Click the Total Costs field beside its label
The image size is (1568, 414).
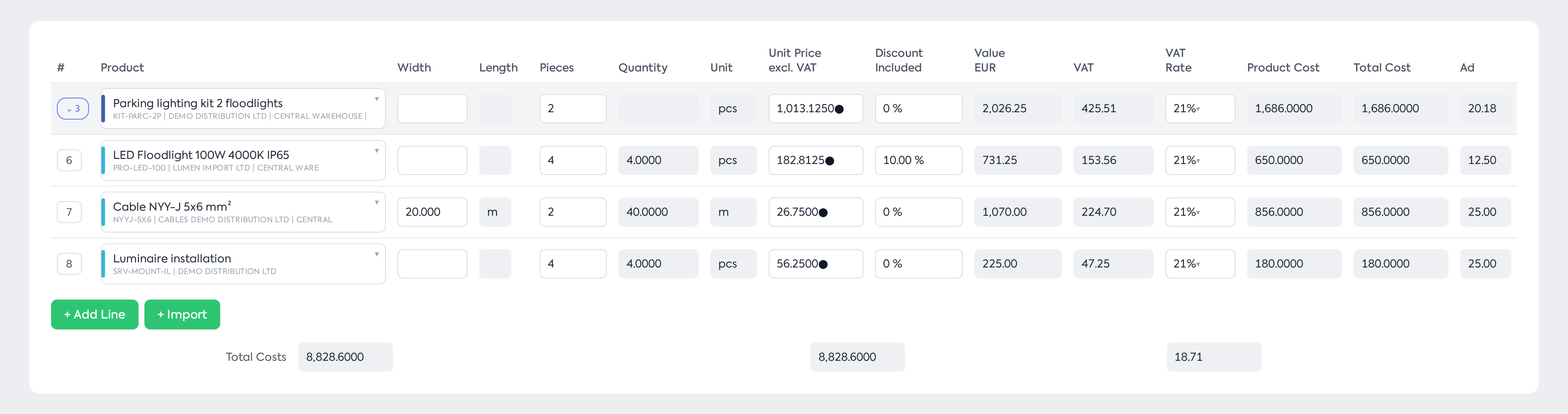pyautogui.click(x=345, y=358)
